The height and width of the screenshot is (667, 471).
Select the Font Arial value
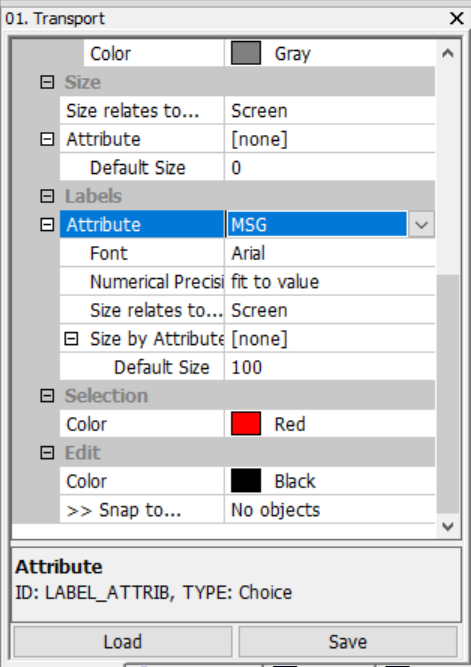pos(330,253)
